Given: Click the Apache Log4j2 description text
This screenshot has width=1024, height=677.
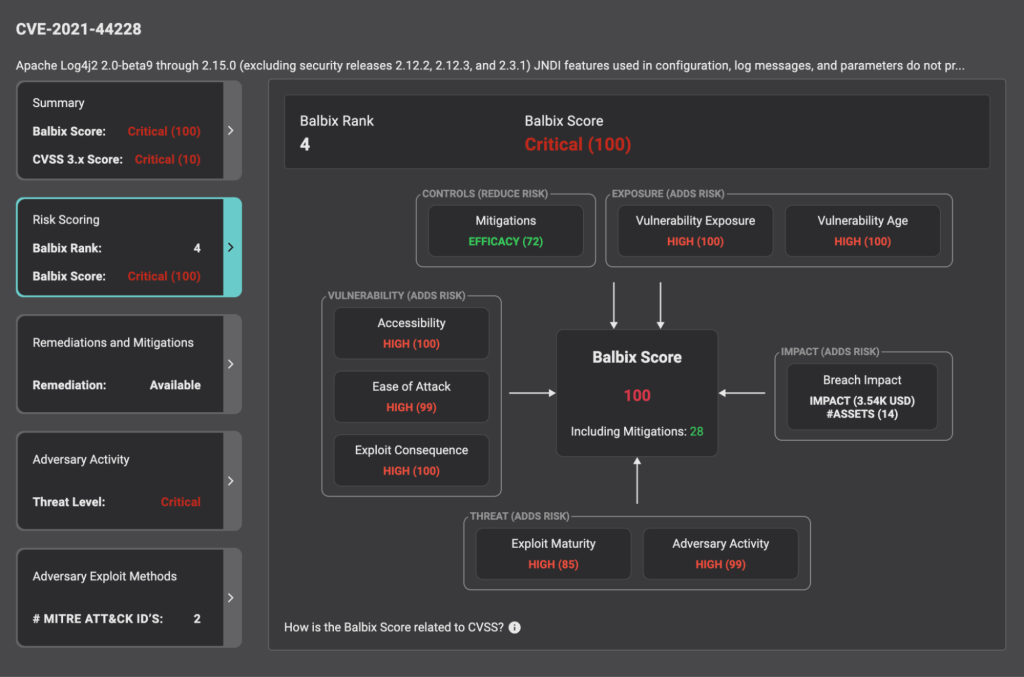Looking at the screenshot, I should pos(490,65).
